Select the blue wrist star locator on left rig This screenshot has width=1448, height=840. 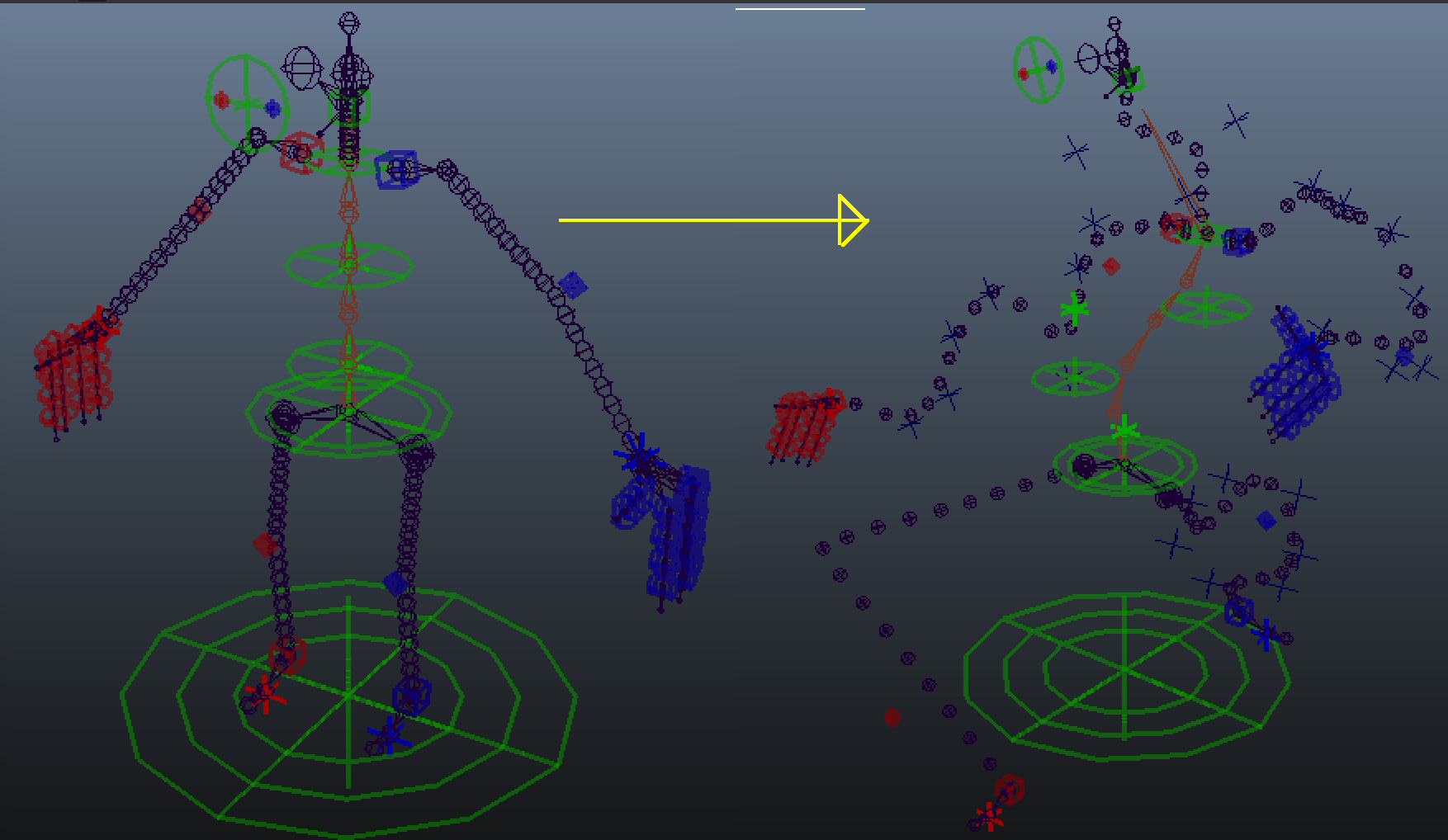636,455
